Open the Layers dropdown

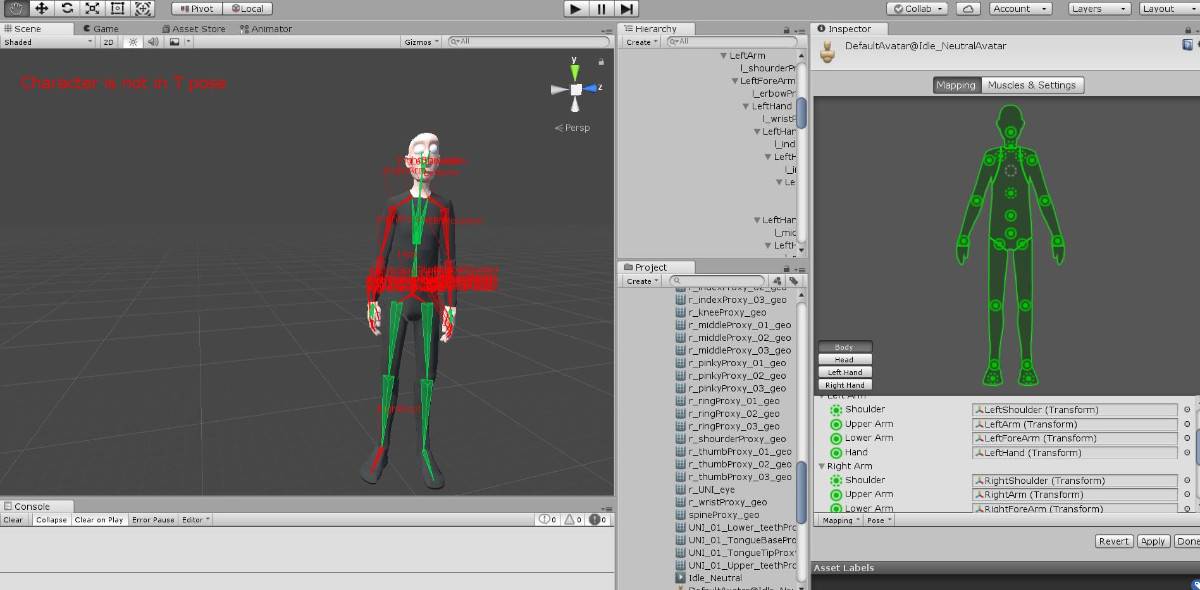pos(1098,8)
